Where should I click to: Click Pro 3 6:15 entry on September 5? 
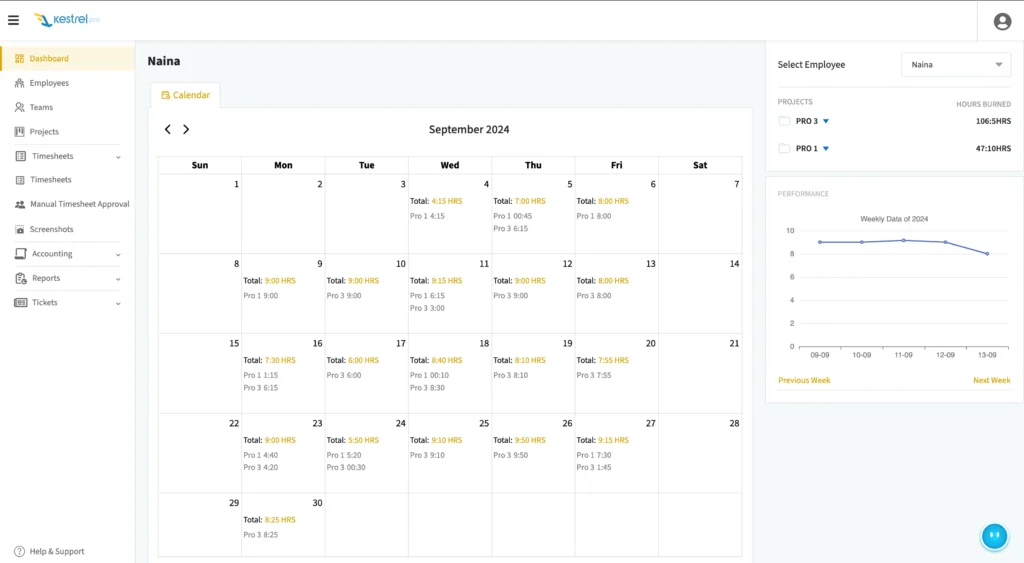click(x=511, y=229)
